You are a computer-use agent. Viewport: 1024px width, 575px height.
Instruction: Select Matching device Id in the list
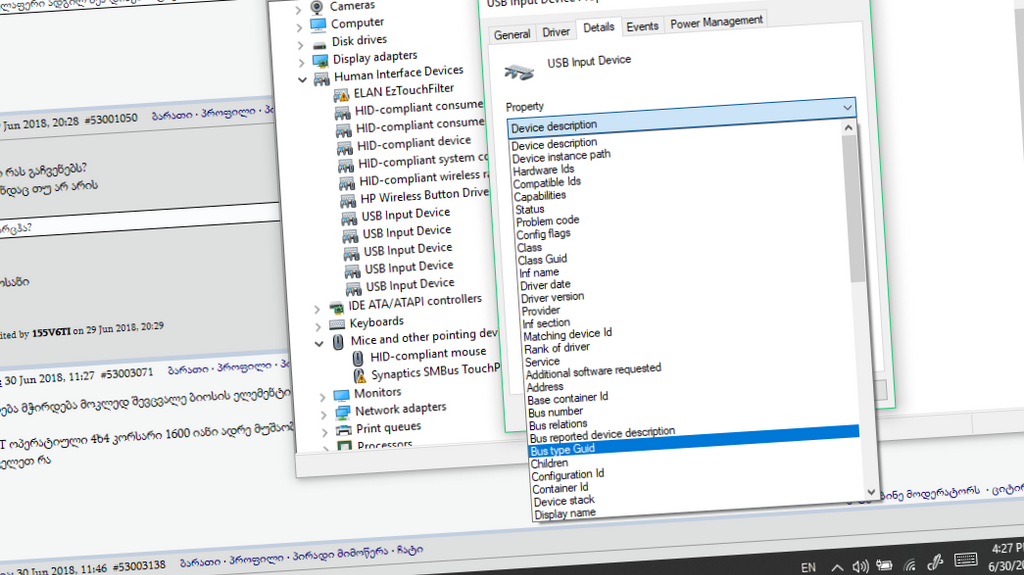[568, 334]
